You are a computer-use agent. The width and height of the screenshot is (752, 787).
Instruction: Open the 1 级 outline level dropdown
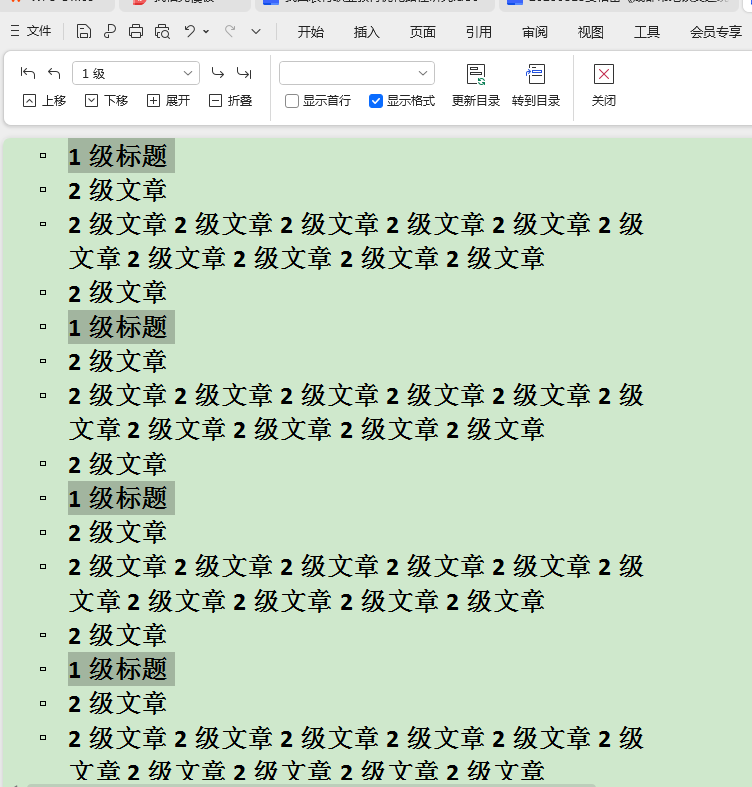point(136,73)
